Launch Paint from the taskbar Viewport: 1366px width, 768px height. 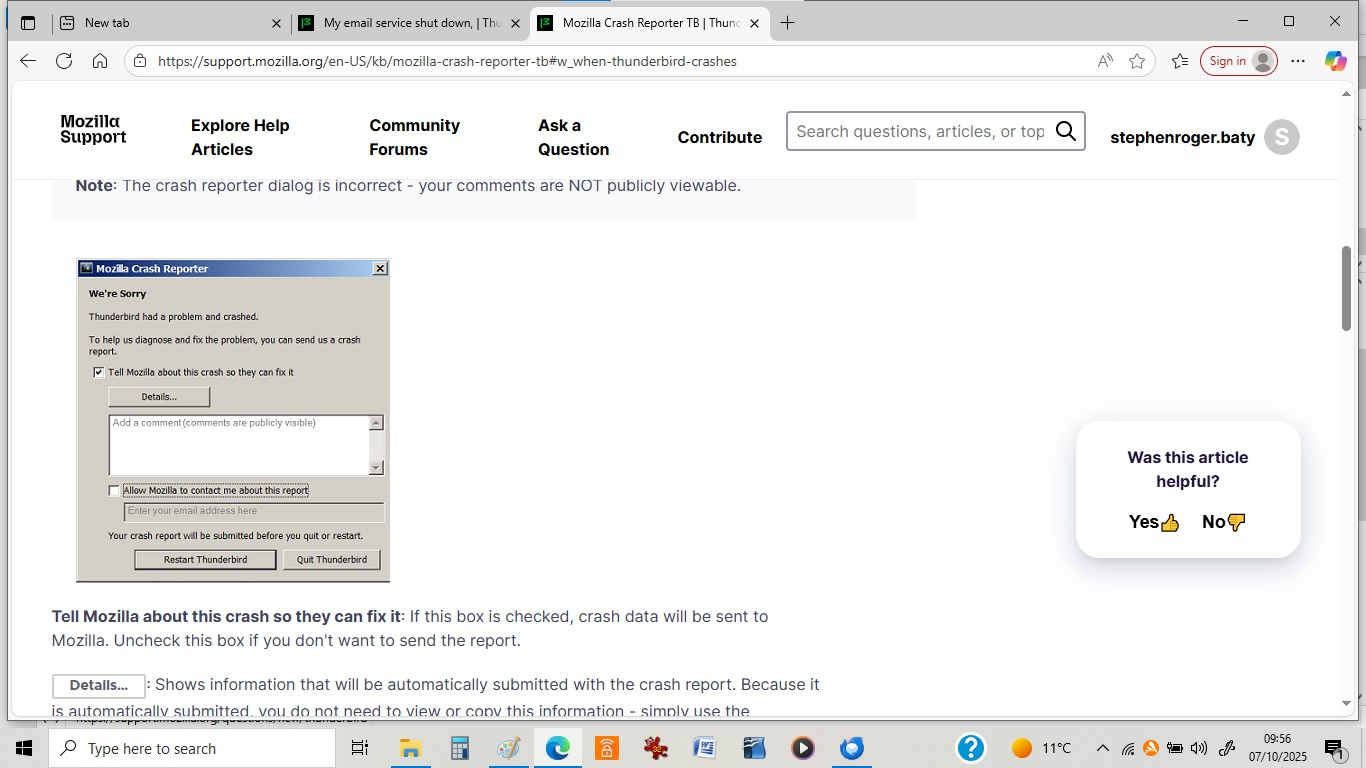(x=509, y=748)
